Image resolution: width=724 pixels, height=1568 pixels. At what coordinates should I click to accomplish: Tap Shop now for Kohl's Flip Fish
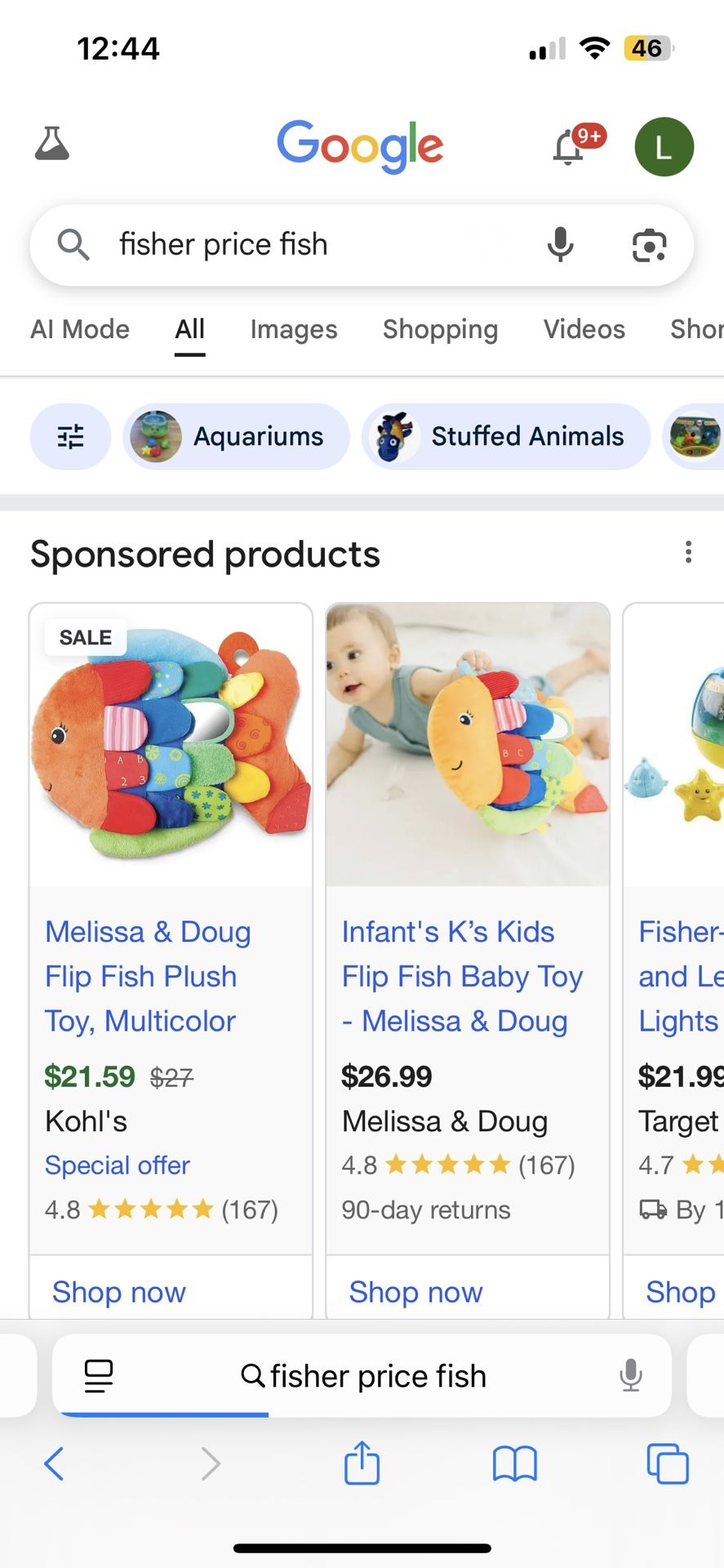[x=119, y=1292]
